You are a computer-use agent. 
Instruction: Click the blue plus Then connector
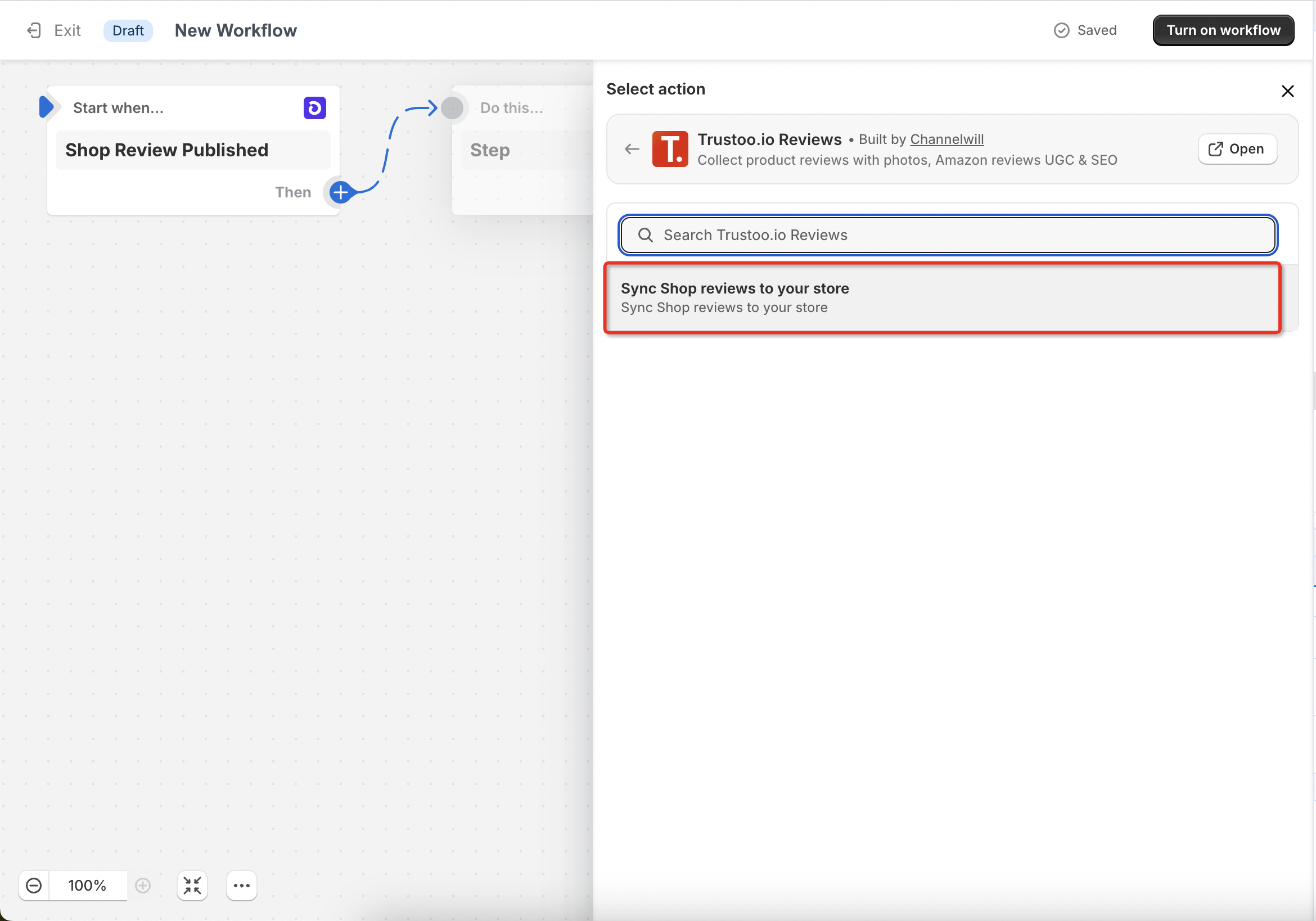[x=340, y=192]
